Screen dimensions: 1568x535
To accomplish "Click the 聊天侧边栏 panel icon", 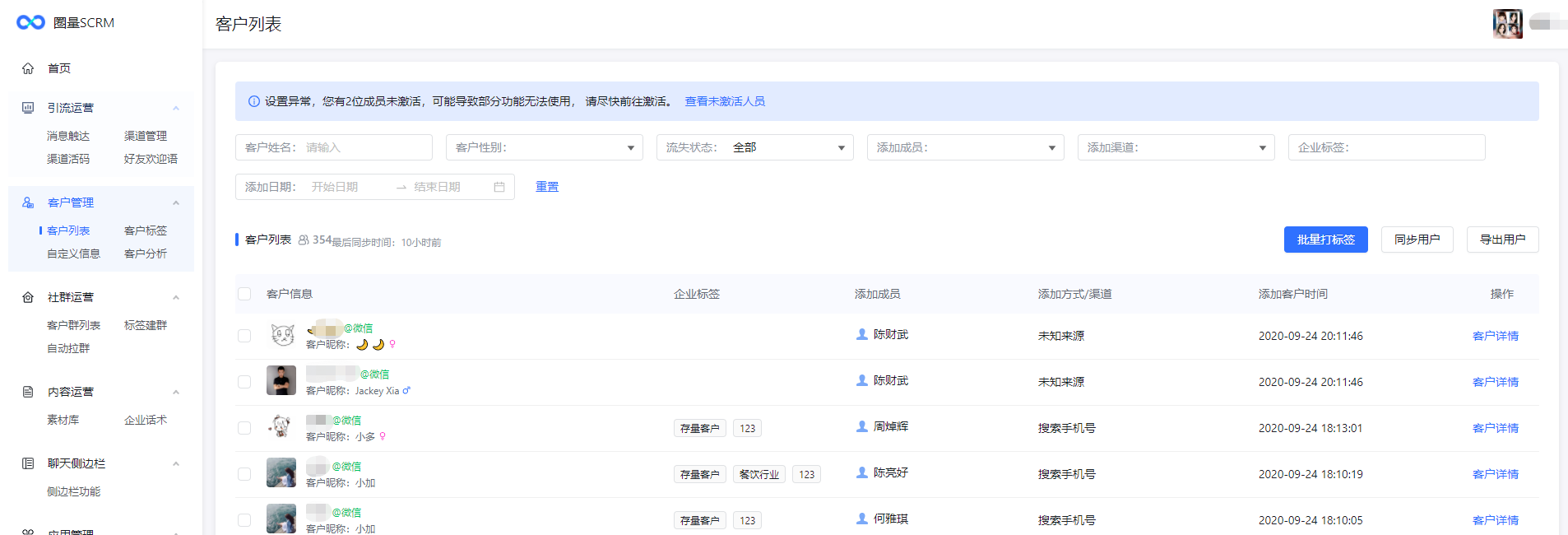I will (x=28, y=463).
